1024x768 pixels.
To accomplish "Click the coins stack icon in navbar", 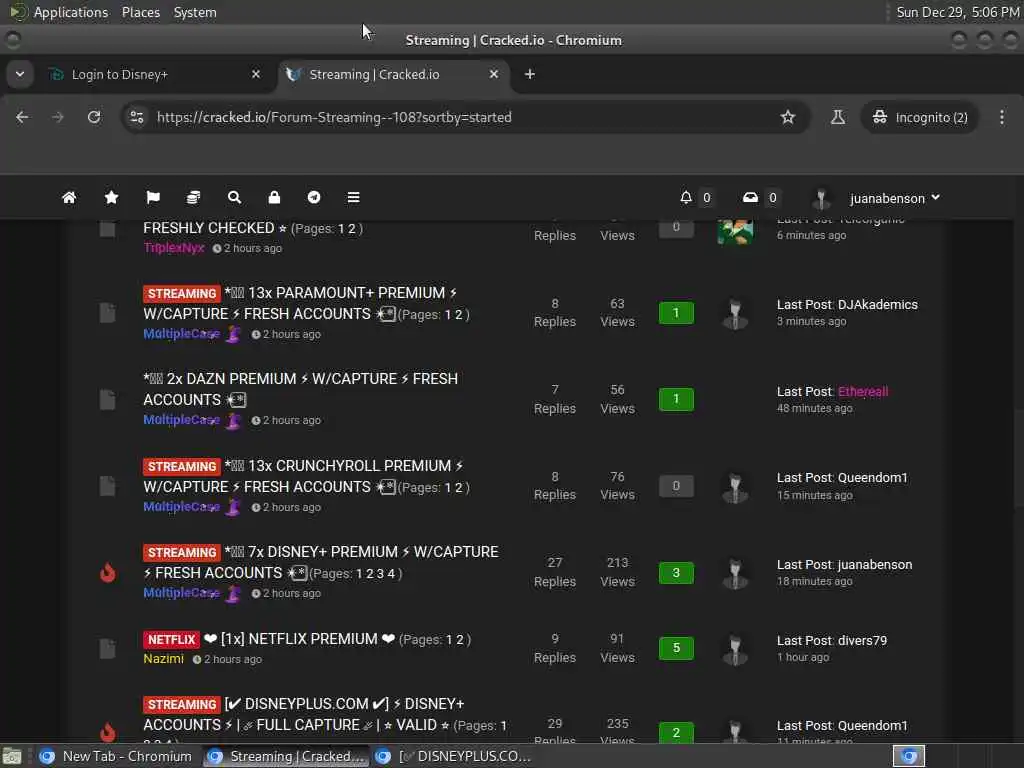I will tap(194, 197).
